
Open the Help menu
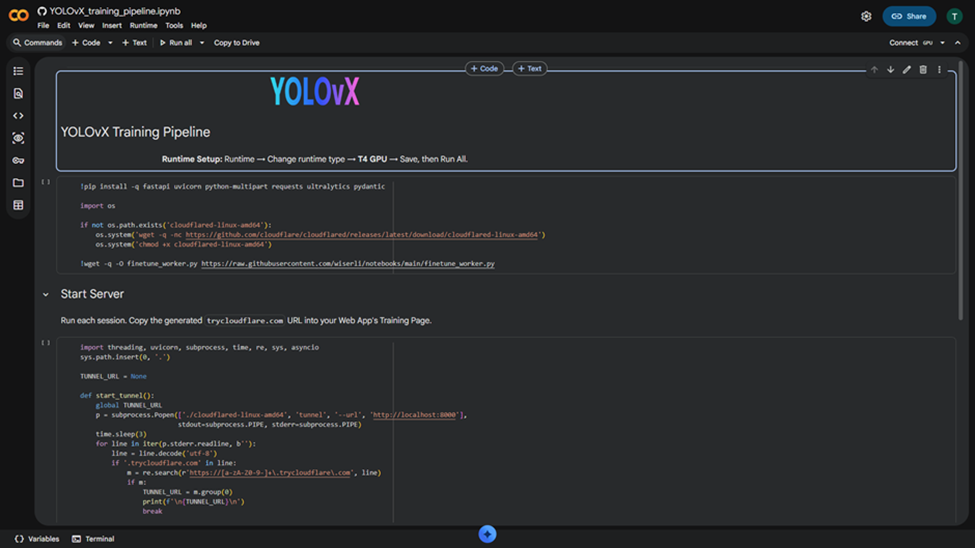pyautogui.click(x=198, y=26)
